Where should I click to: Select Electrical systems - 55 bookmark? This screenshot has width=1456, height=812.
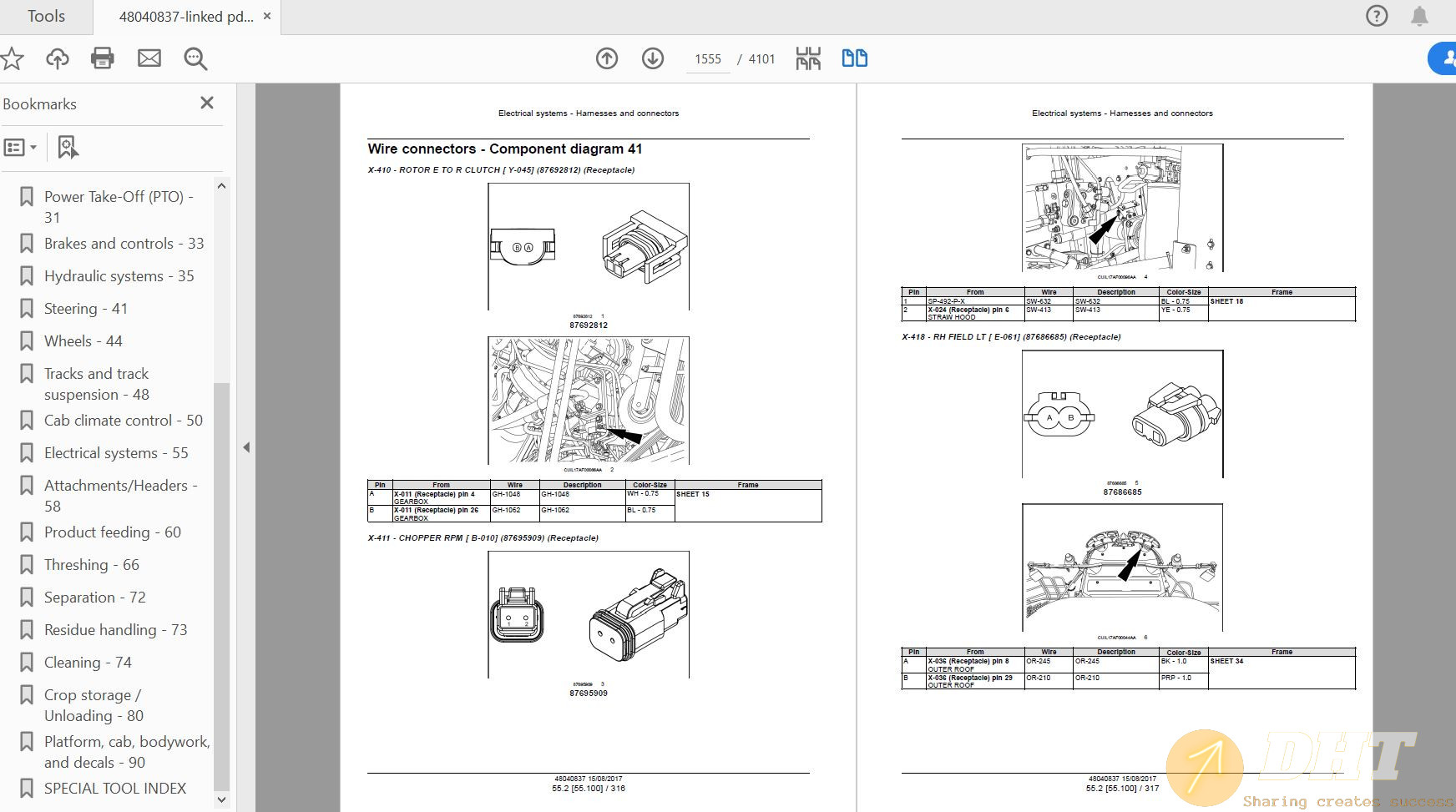(116, 453)
